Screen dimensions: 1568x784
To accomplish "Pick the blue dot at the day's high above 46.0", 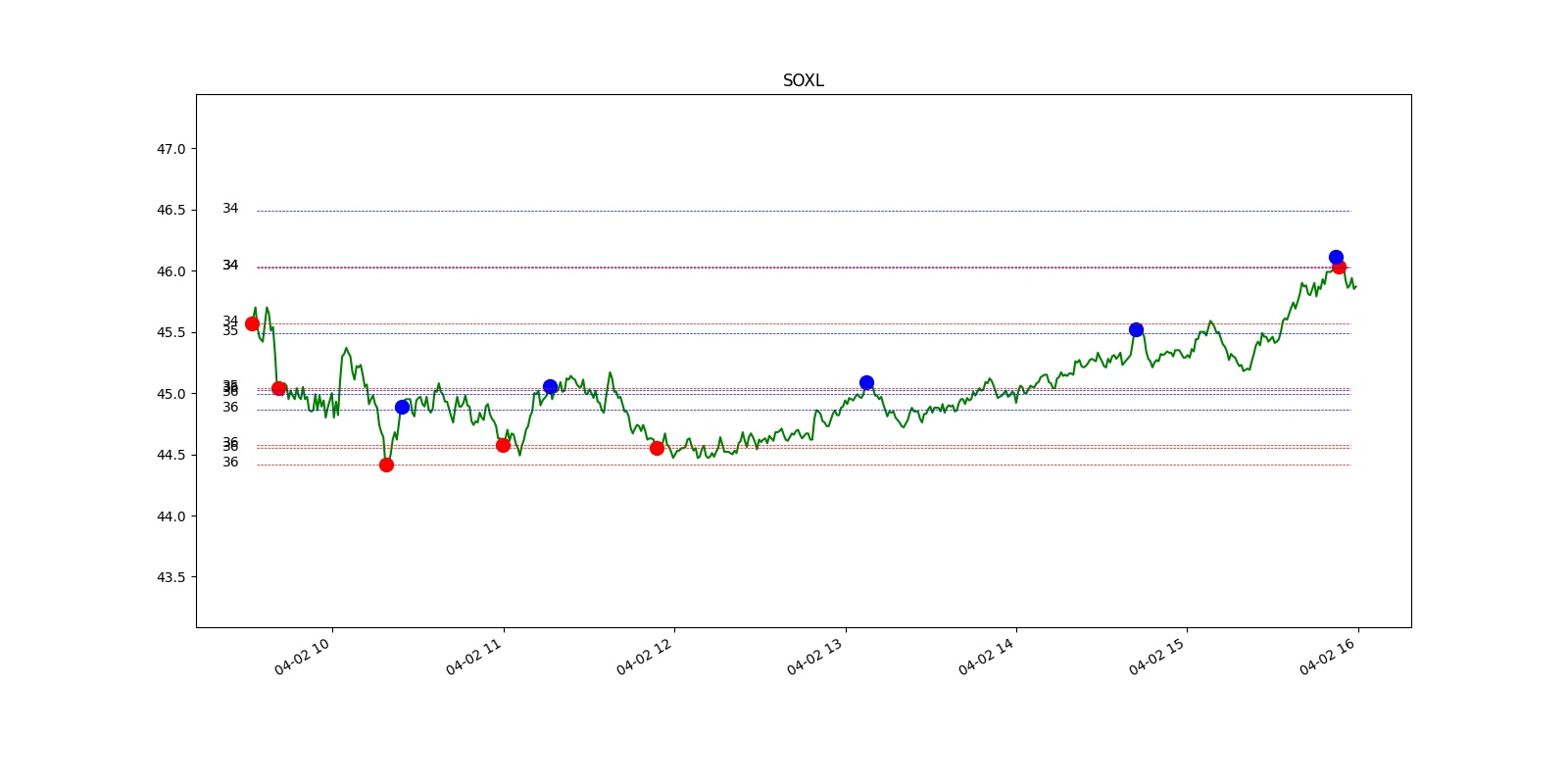I will click(x=1336, y=257).
